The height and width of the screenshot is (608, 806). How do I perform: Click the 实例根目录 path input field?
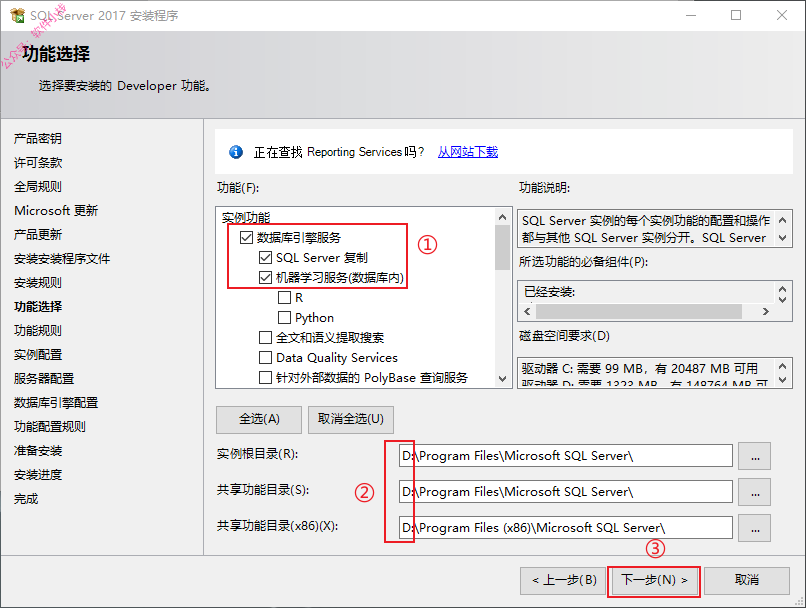(x=565, y=456)
